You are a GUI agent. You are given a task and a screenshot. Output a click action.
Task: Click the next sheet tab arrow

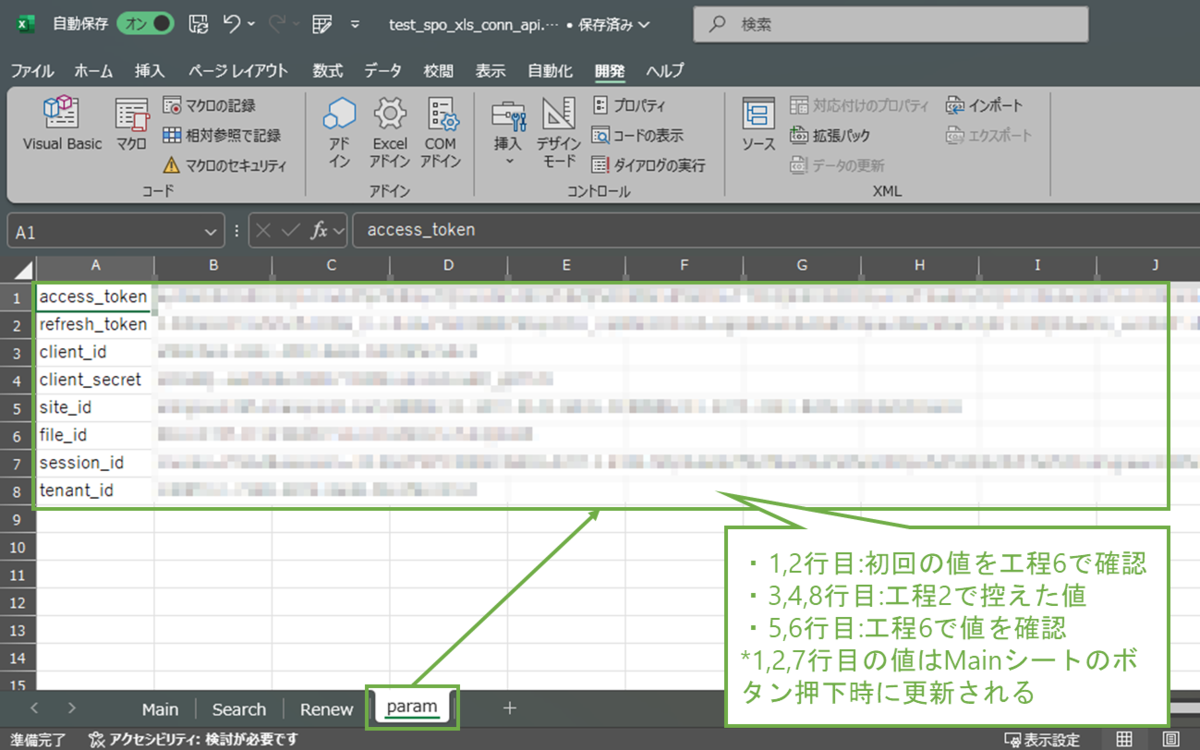[71, 708]
